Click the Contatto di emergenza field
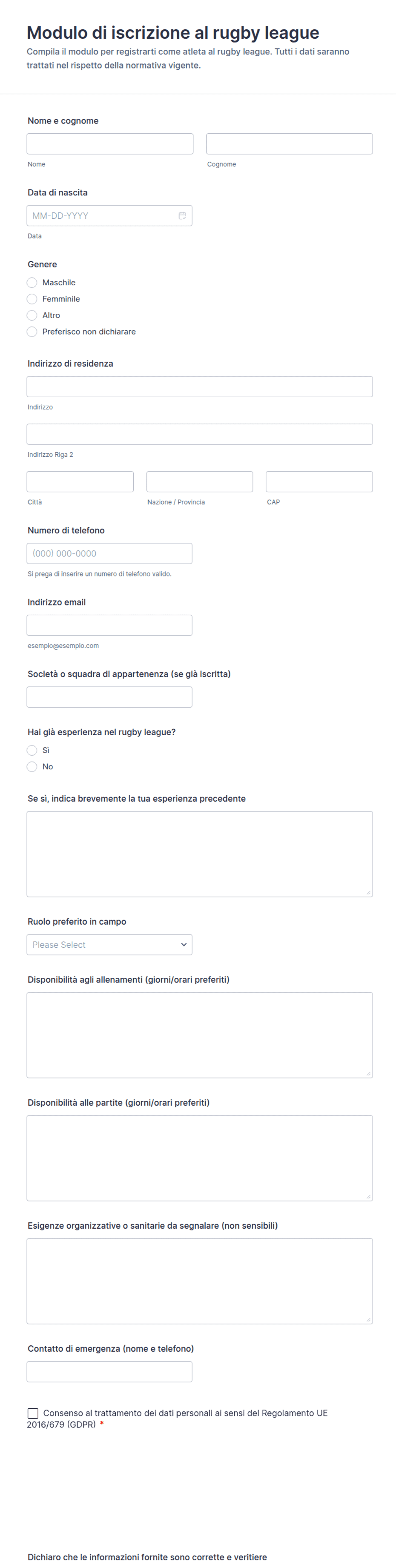Image resolution: width=396 pixels, height=1568 pixels. click(x=110, y=1371)
